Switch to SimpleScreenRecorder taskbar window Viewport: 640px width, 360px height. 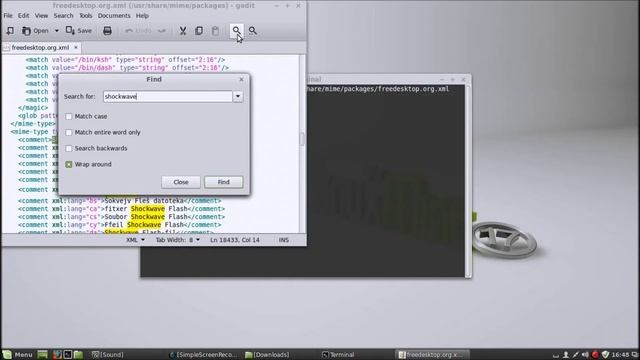click(203, 355)
